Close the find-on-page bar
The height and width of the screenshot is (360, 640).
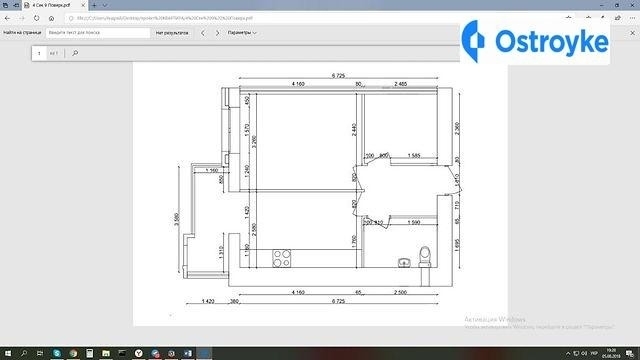[x=633, y=33]
